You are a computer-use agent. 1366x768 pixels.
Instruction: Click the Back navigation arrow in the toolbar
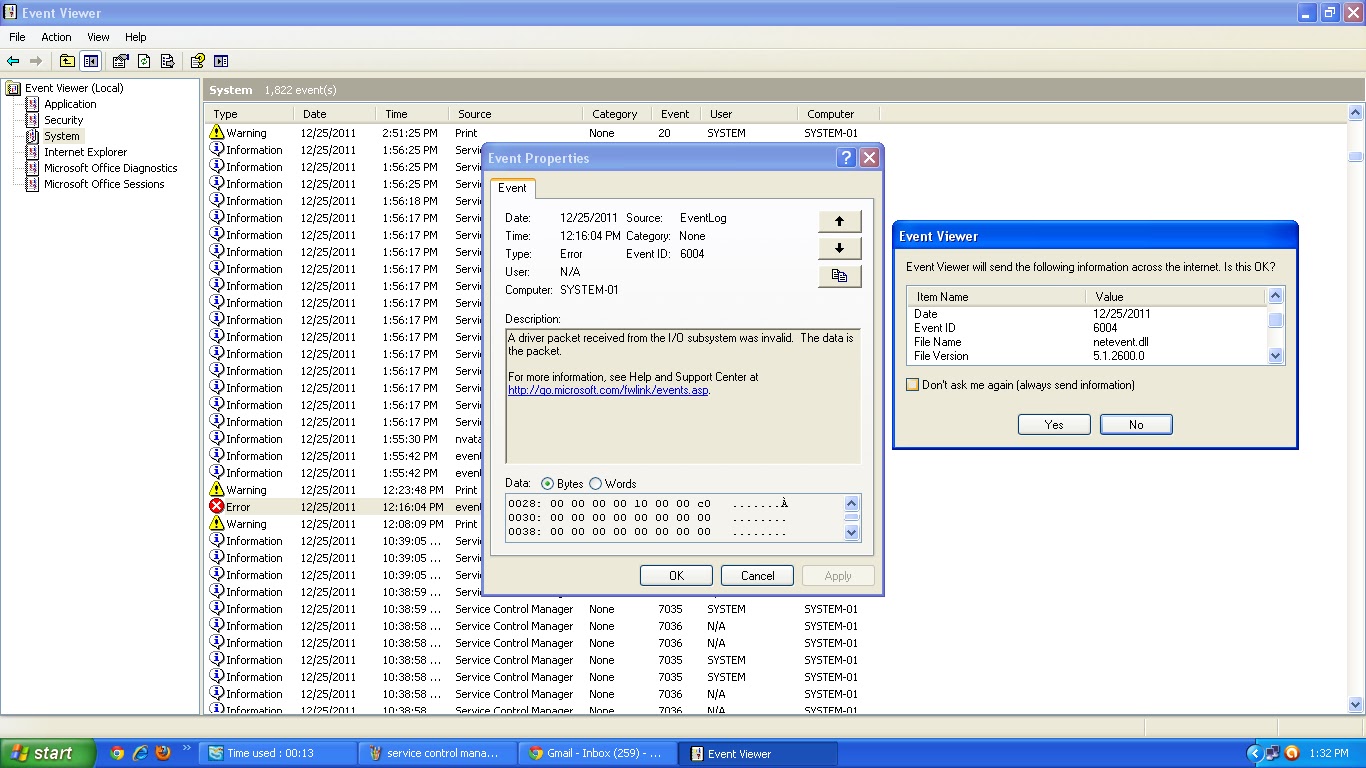13,61
